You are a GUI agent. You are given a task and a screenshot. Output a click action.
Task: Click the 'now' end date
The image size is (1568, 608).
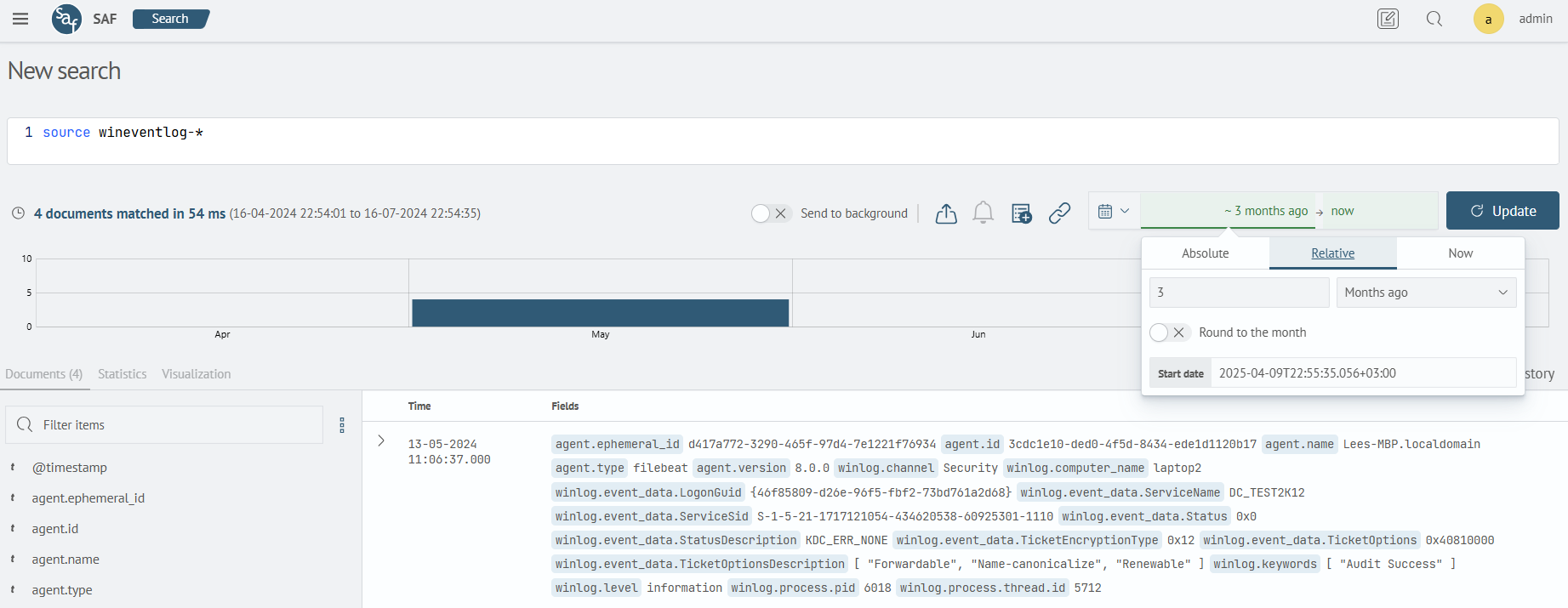pos(1343,211)
